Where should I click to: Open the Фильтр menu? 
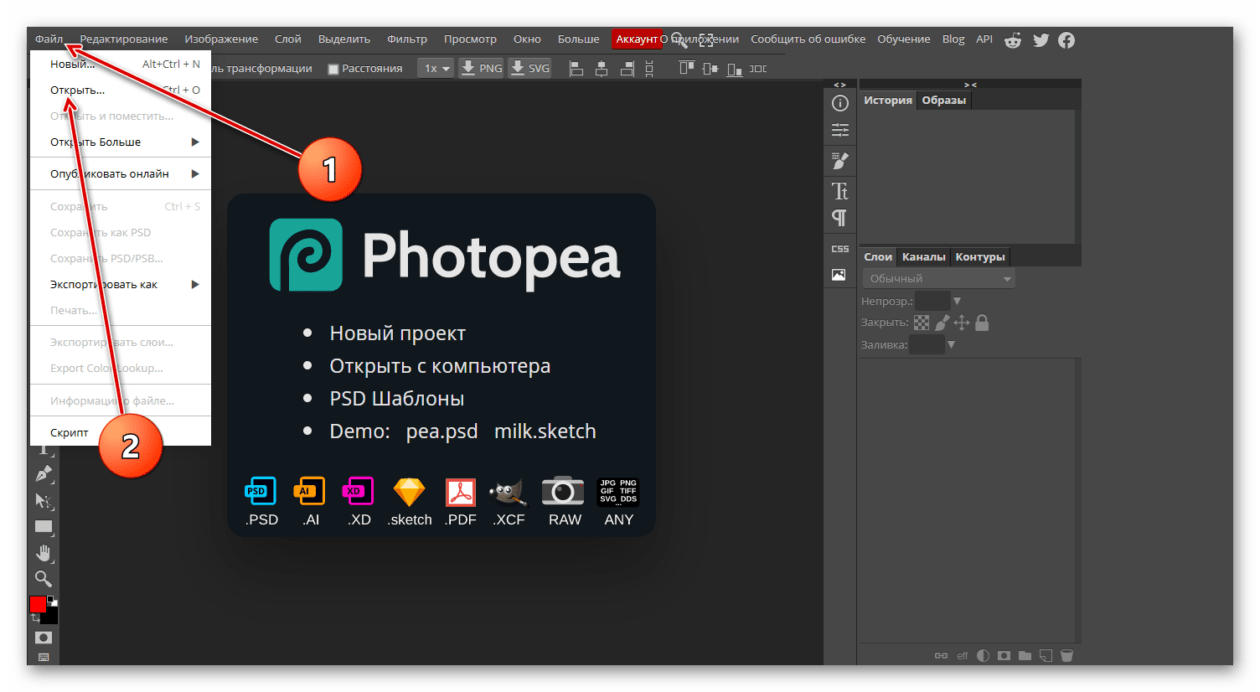click(x=407, y=40)
